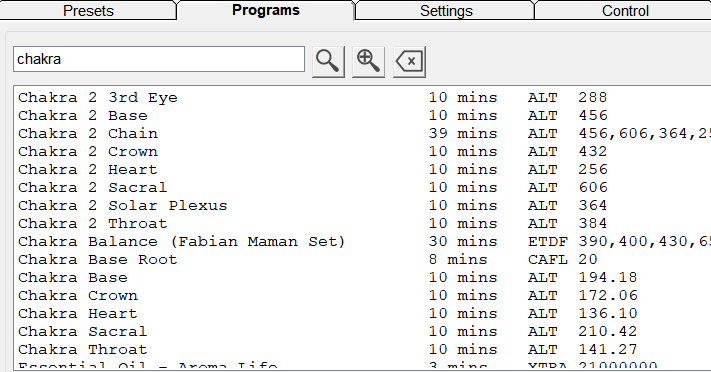The image size is (711, 372).
Task: Open the Settings tab
Action: coord(446,10)
